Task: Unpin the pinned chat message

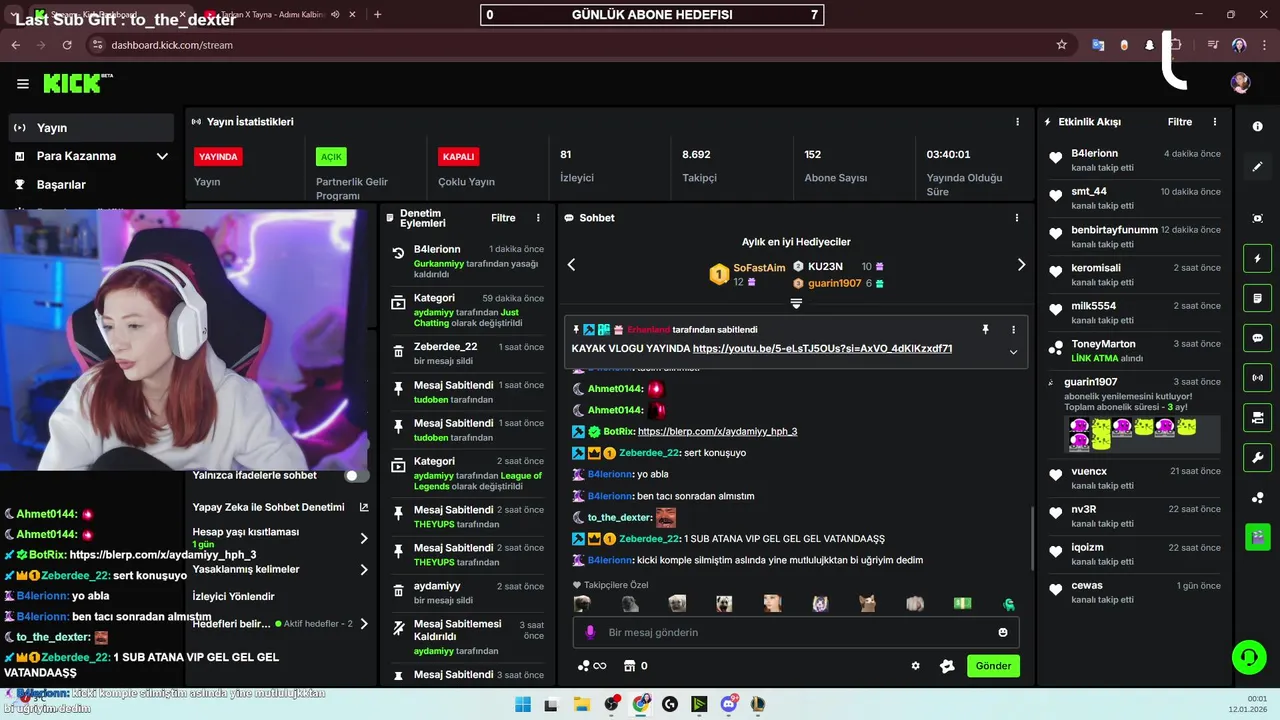Action: [985, 329]
